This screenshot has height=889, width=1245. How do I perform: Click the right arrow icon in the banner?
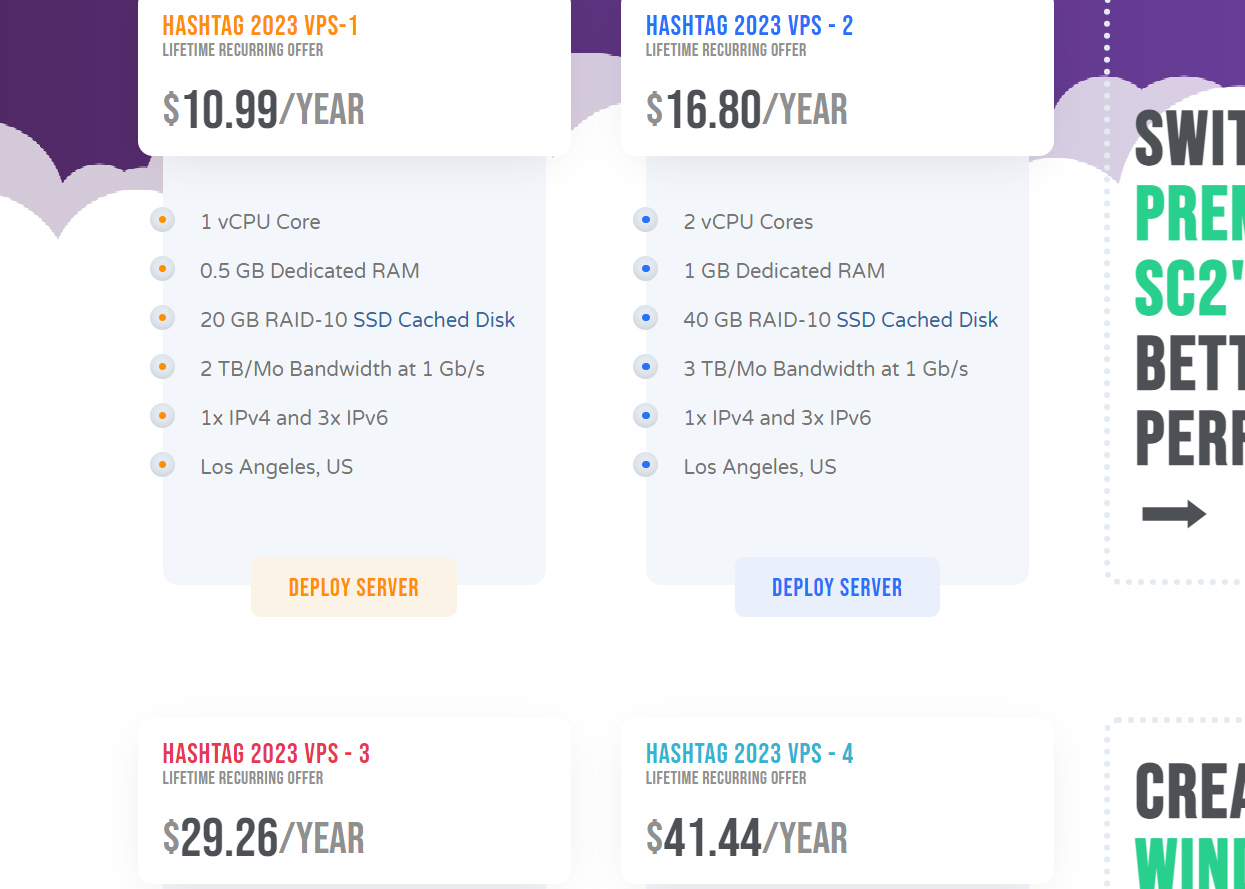pos(1174,515)
